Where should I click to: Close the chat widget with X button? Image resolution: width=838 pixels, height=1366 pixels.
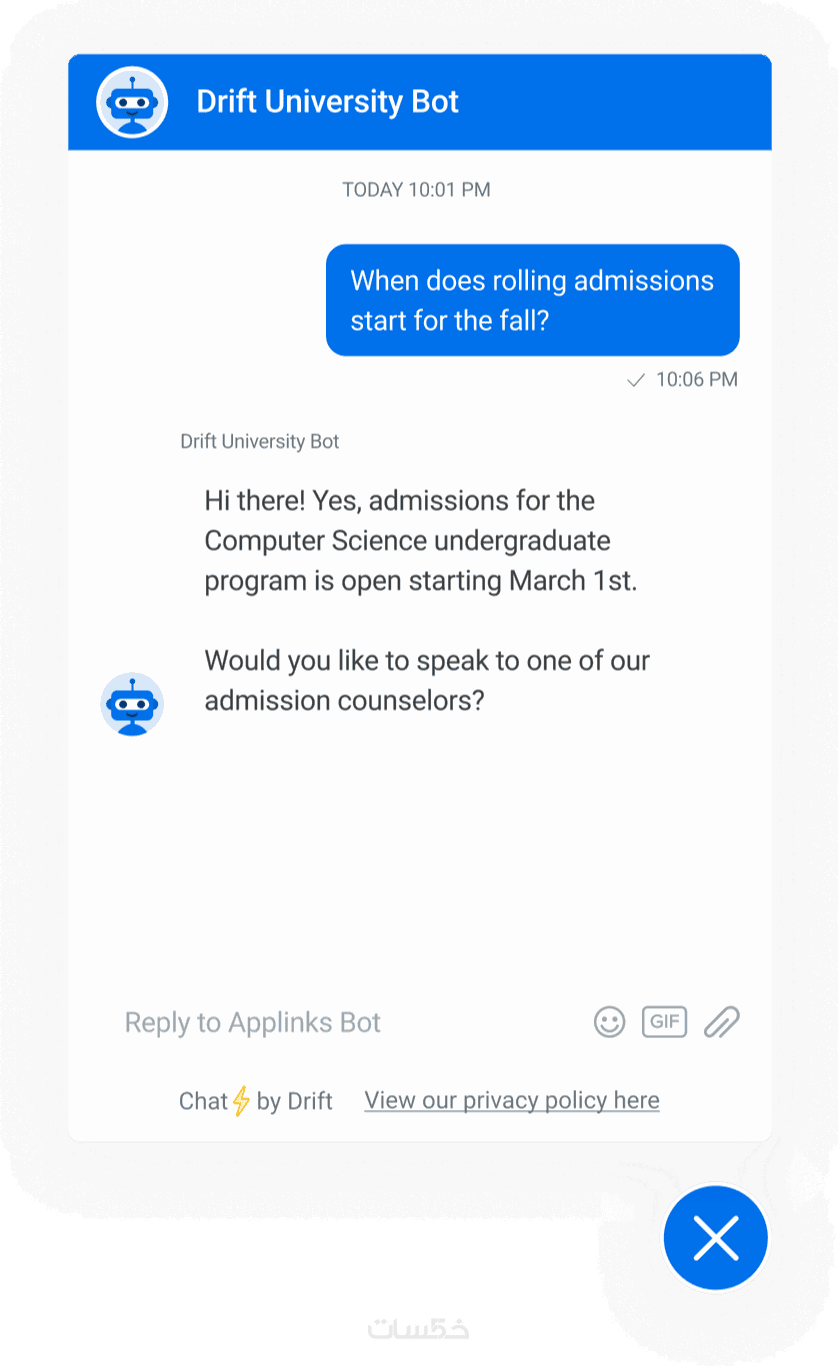pyautogui.click(x=716, y=1238)
